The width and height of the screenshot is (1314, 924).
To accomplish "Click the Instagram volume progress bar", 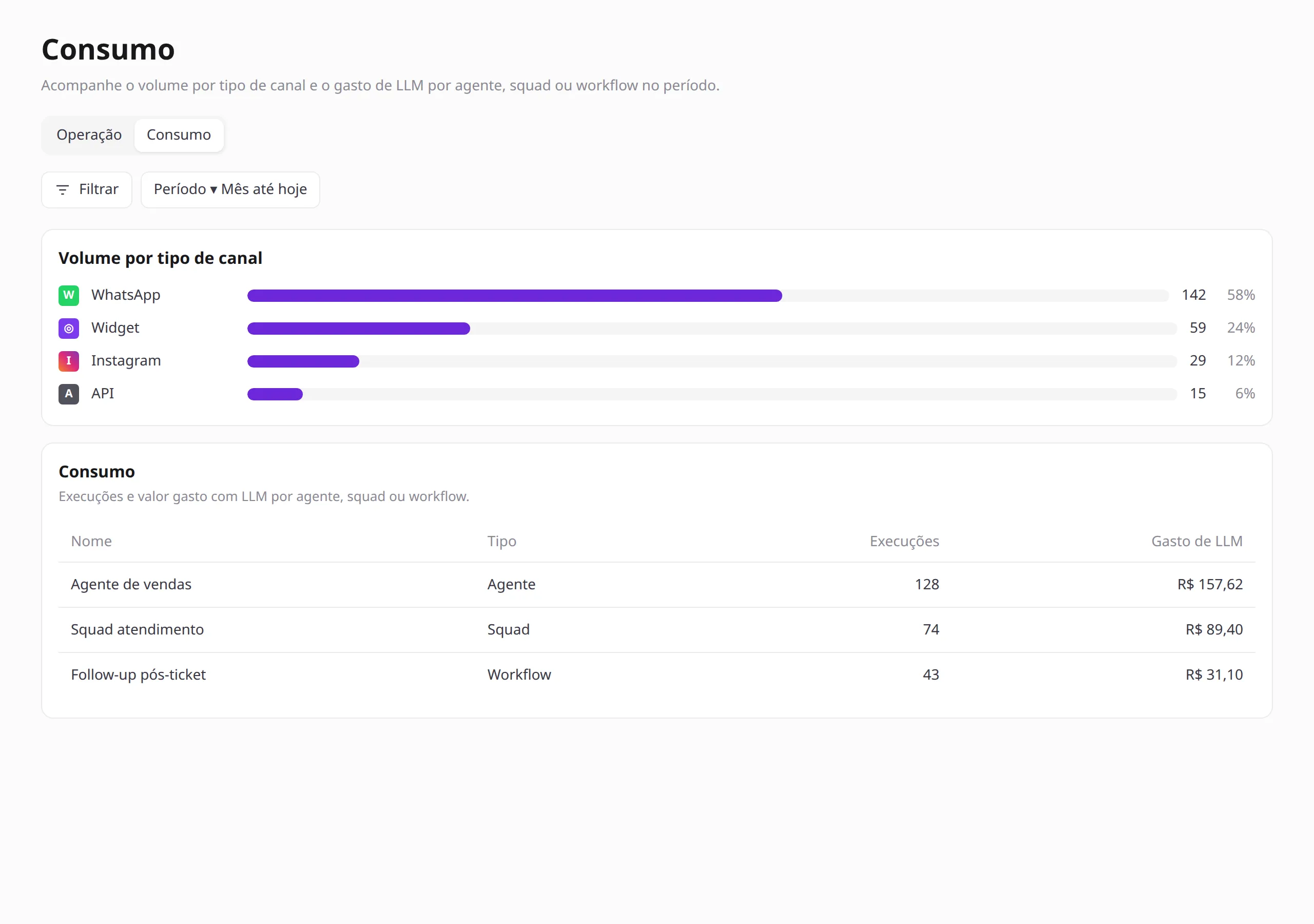I will (712, 361).
